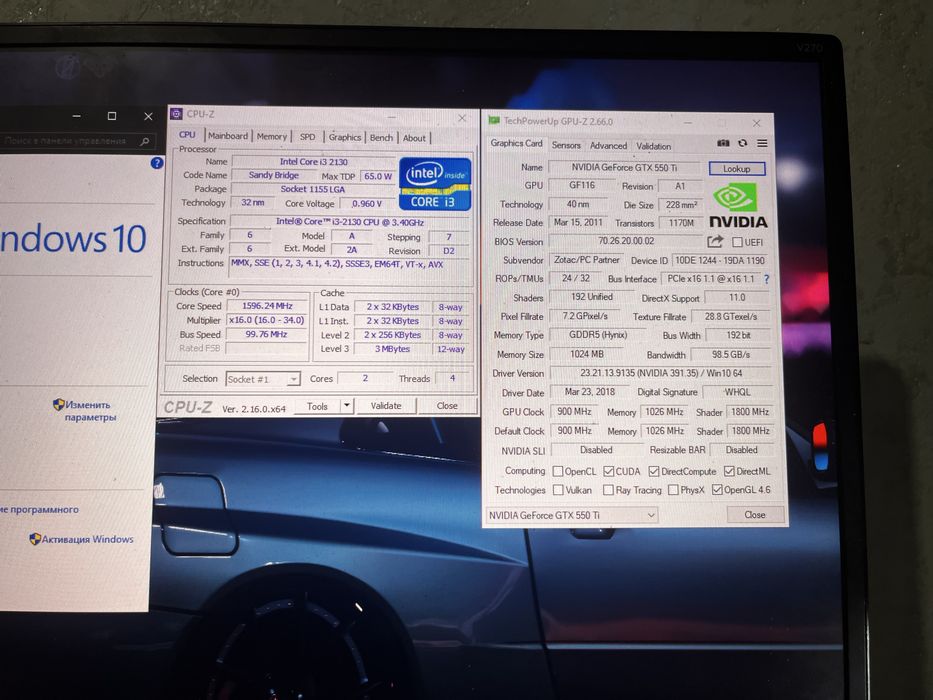Switch to the Graphics tab in CPU-Z
The width and height of the screenshot is (933, 700).
[345, 137]
